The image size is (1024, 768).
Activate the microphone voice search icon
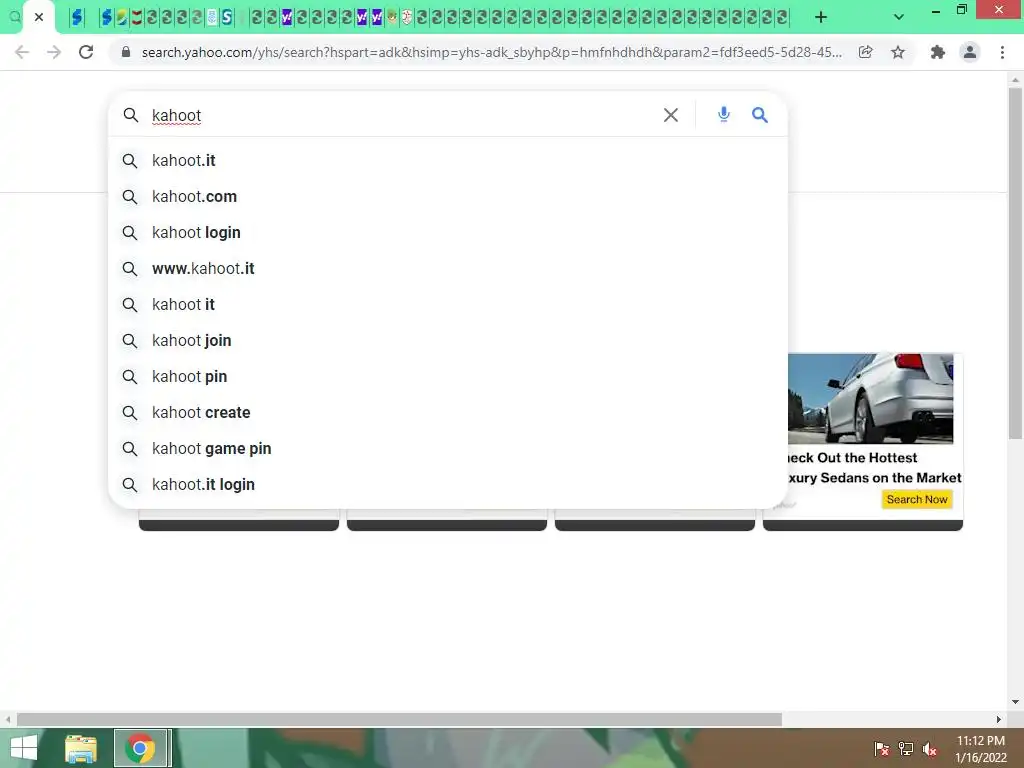coord(724,114)
